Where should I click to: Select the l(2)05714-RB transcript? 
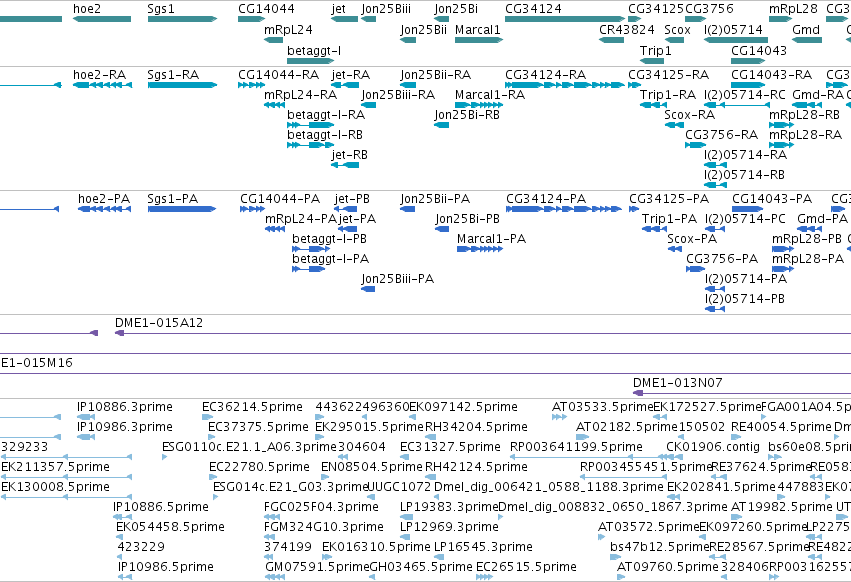click(x=715, y=185)
